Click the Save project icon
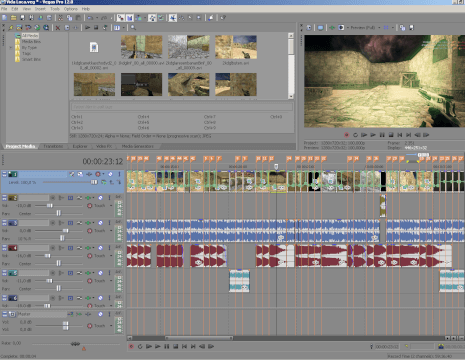Image resolution: width=465 pixels, height=360 pixels. 22,18
